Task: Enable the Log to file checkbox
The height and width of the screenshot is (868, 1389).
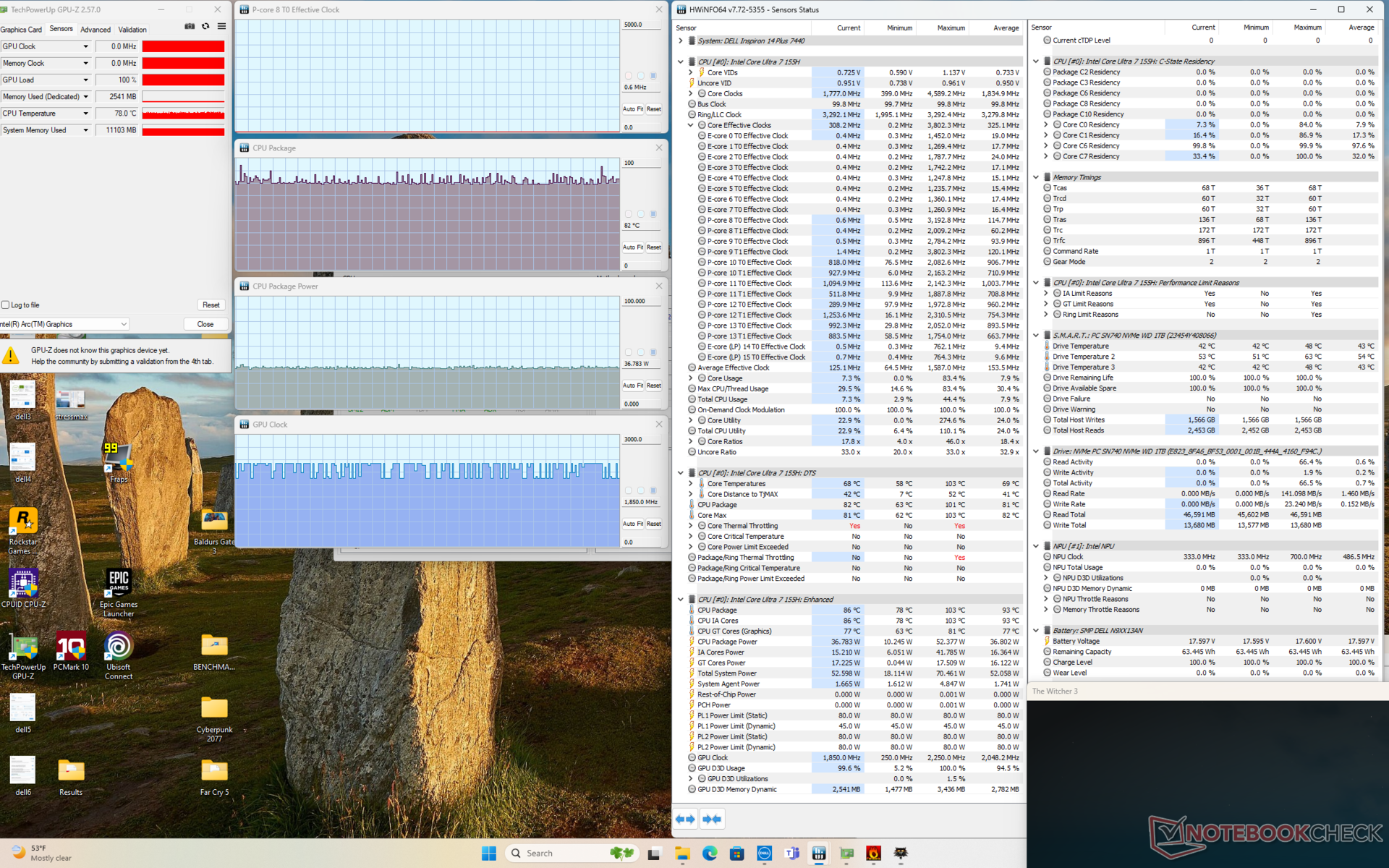Action: 6,305
